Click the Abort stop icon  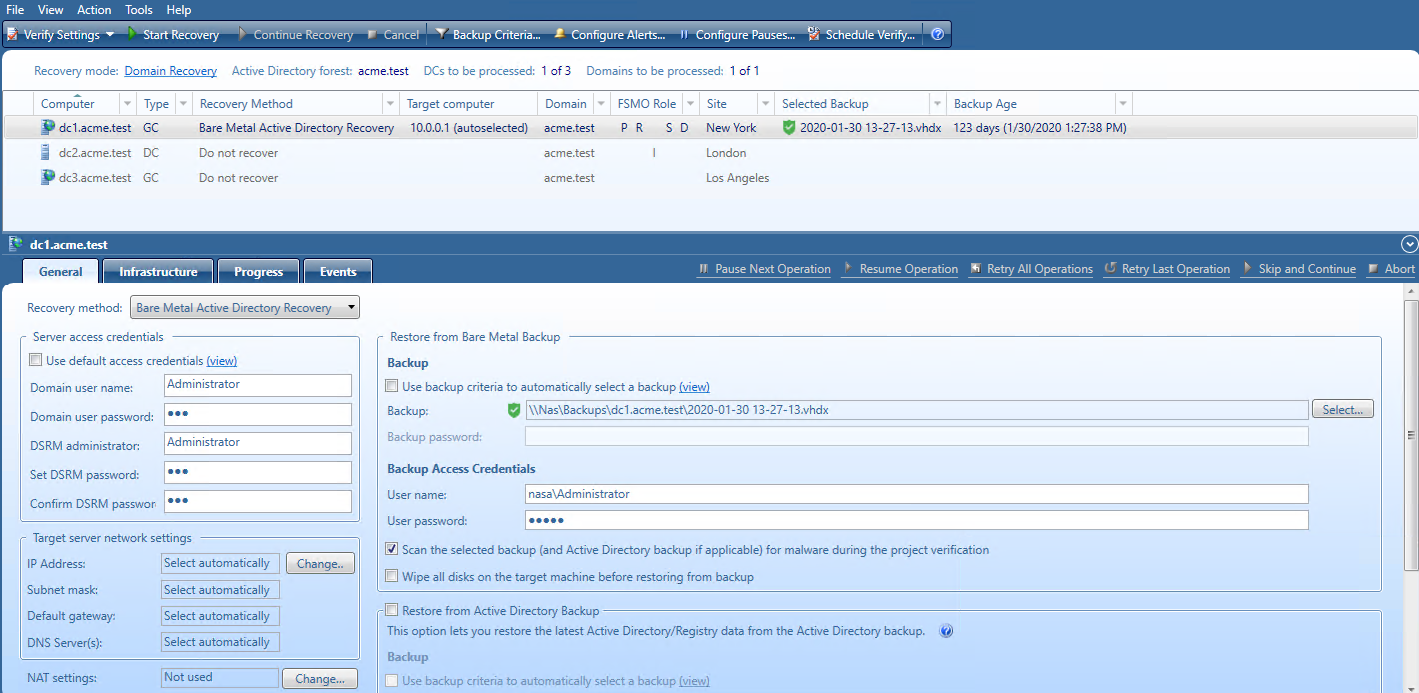coord(1374,268)
